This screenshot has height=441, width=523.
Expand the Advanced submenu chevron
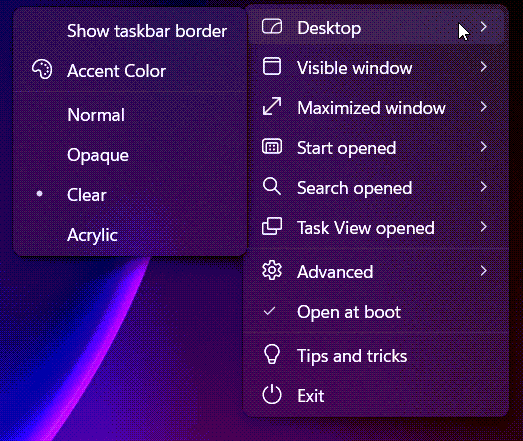[x=484, y=271]
